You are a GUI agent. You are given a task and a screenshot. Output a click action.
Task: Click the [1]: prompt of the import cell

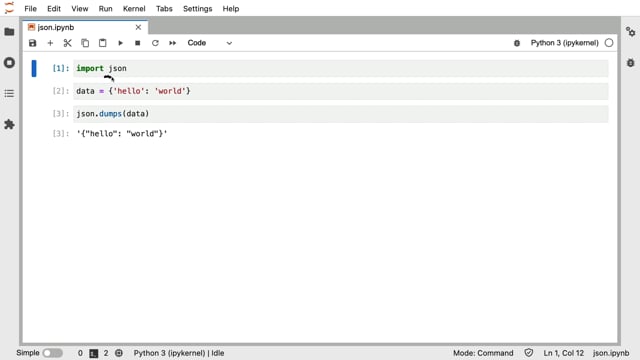pos(61,68)
